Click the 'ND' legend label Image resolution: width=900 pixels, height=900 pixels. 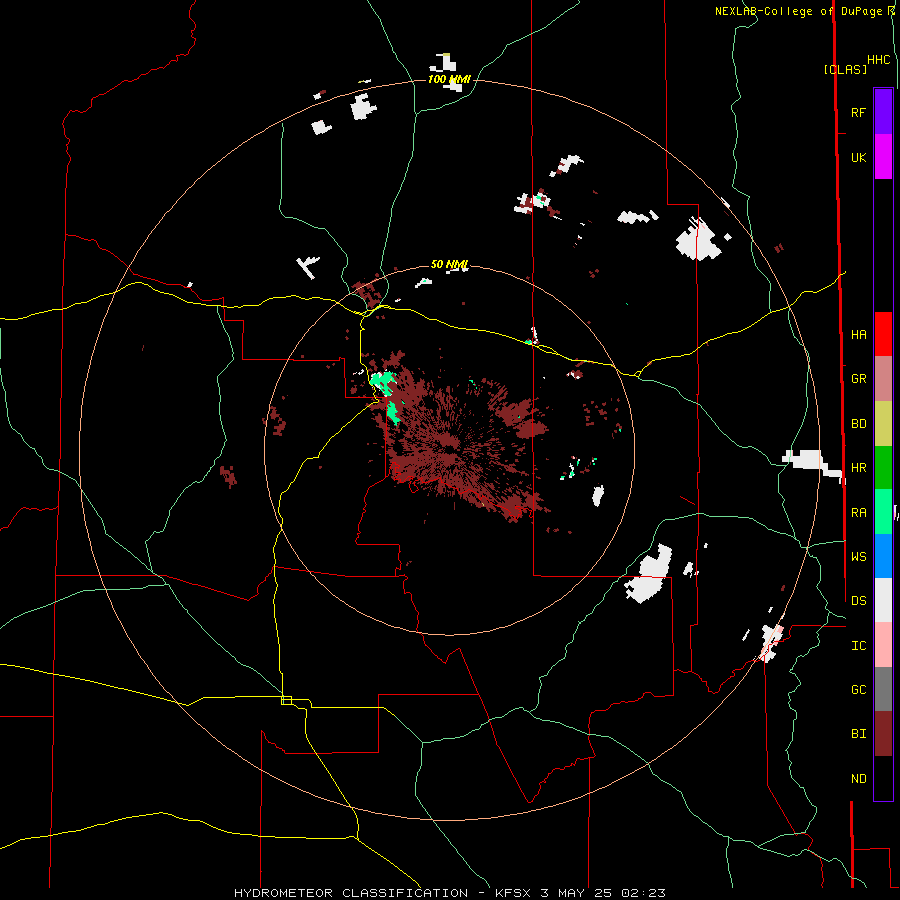pos(858,779)
